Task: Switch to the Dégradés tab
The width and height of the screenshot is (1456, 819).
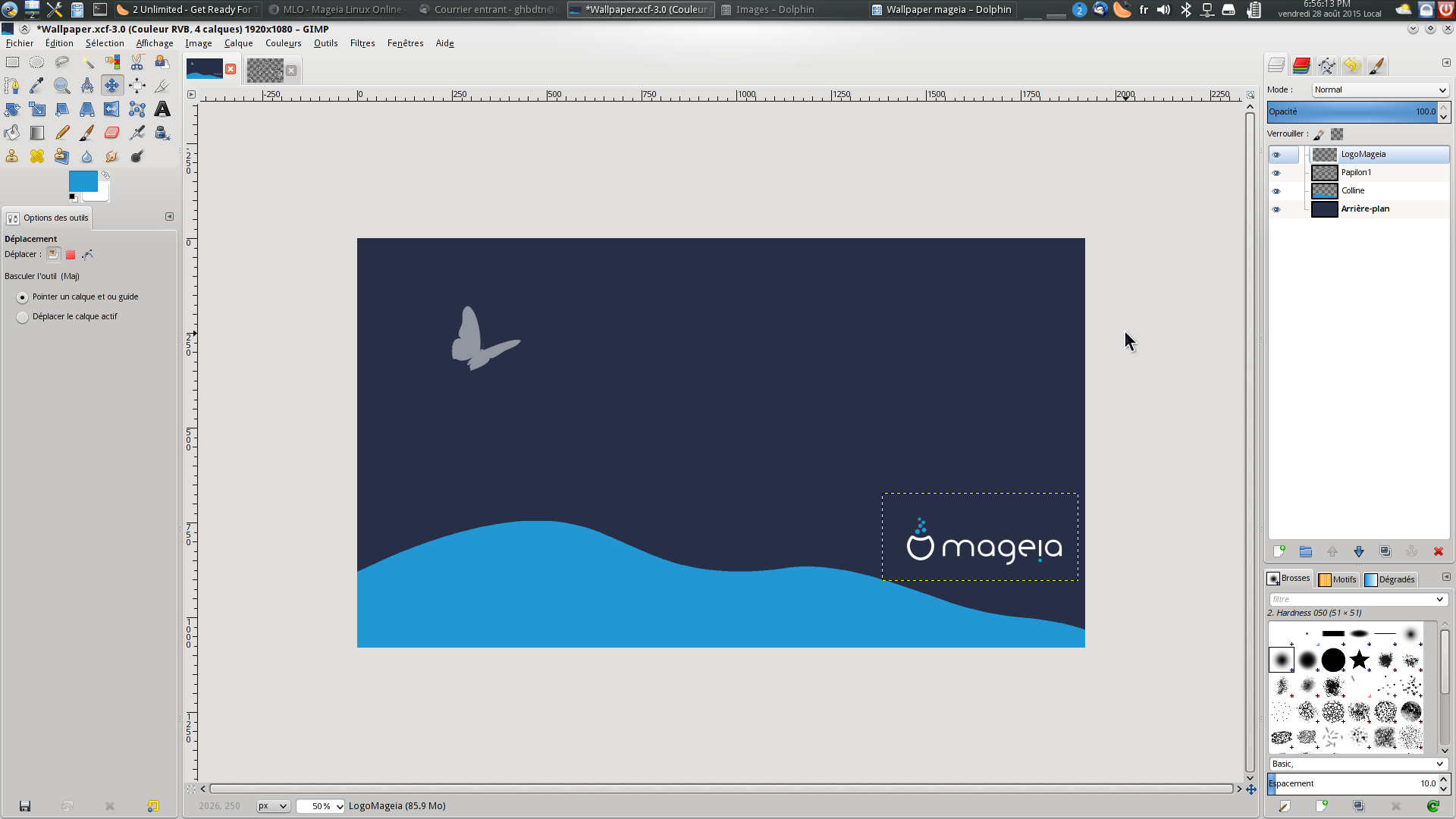Action: (1390, 579)
